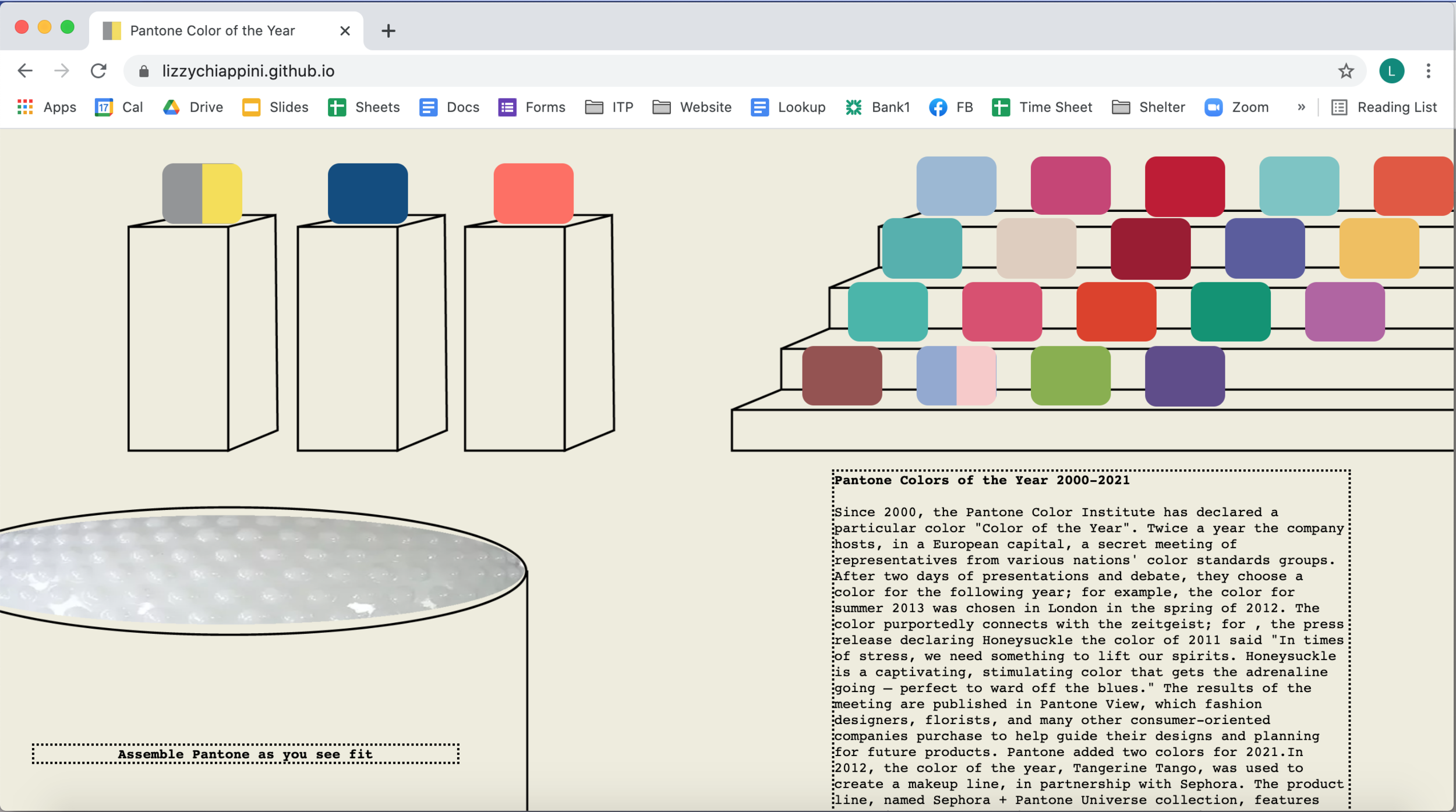Image resolution: width=1456 pixels, height=812 pixels.
Task: Pick the dark violet swatch on the bottom shelf
Action: coord(1185,375)
